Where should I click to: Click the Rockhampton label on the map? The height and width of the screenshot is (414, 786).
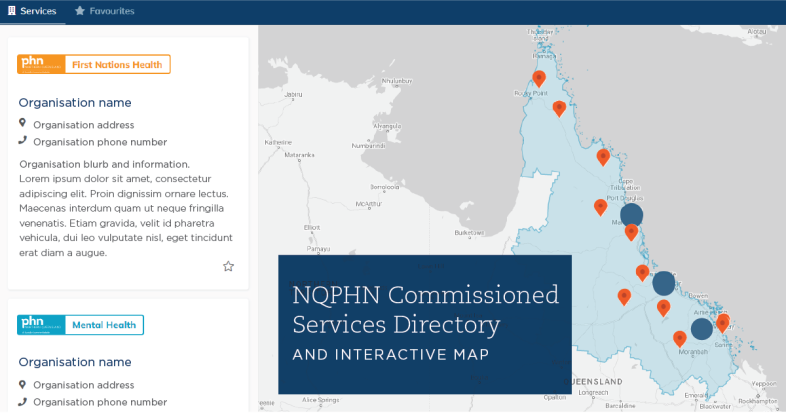click(758, 401)
